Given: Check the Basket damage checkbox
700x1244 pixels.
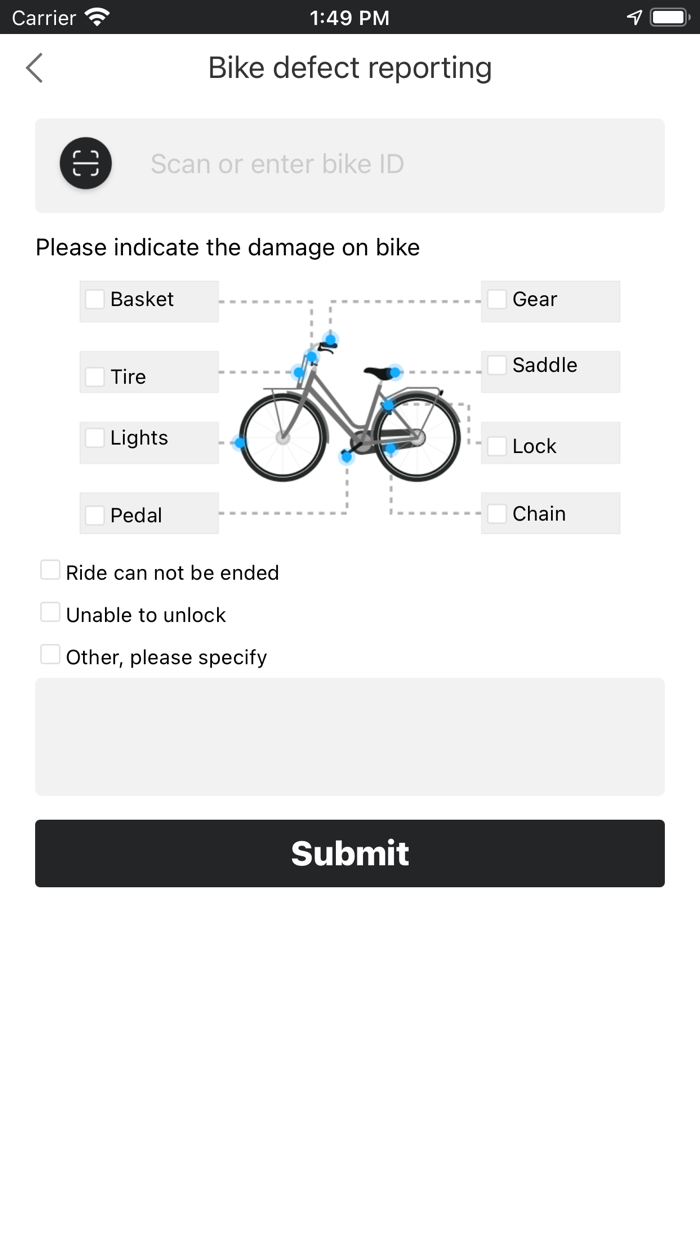Looking at the screenshot, I should click(95, 299).
